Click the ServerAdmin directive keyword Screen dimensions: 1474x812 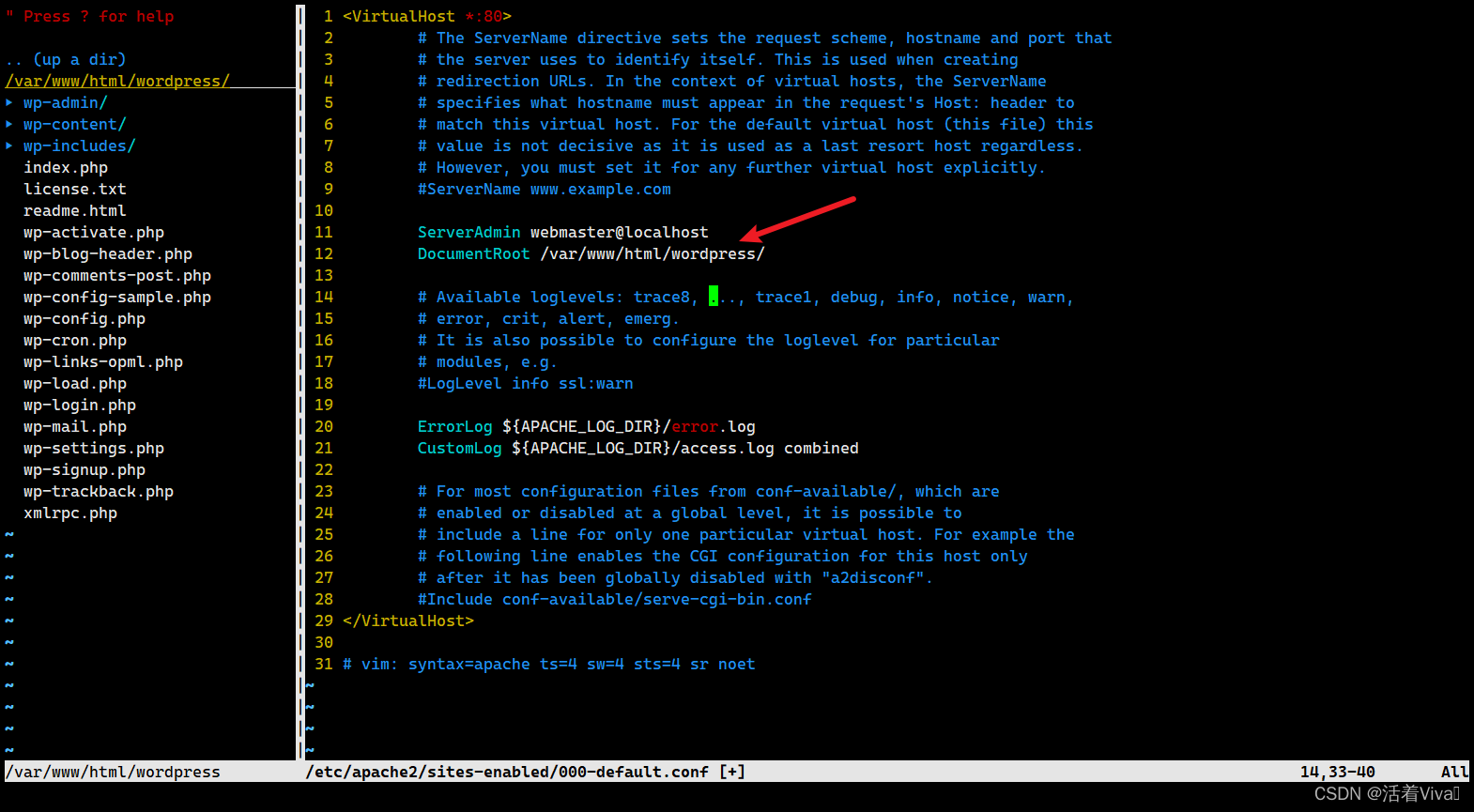[x=469, y=232]
